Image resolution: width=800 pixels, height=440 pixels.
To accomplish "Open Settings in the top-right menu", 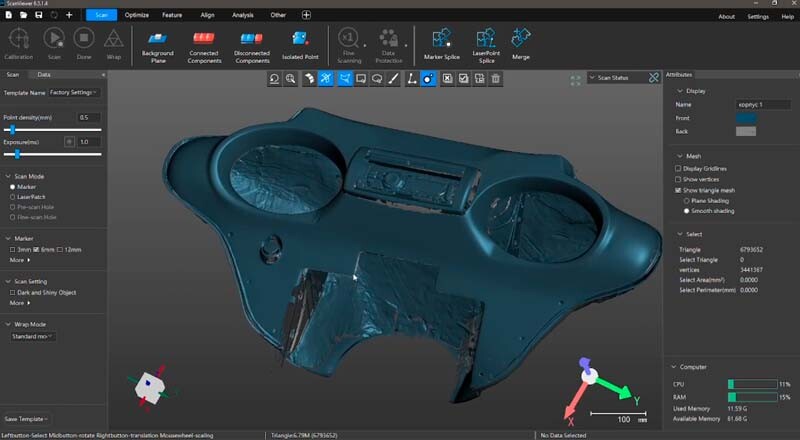I will [x=758, y=16].
